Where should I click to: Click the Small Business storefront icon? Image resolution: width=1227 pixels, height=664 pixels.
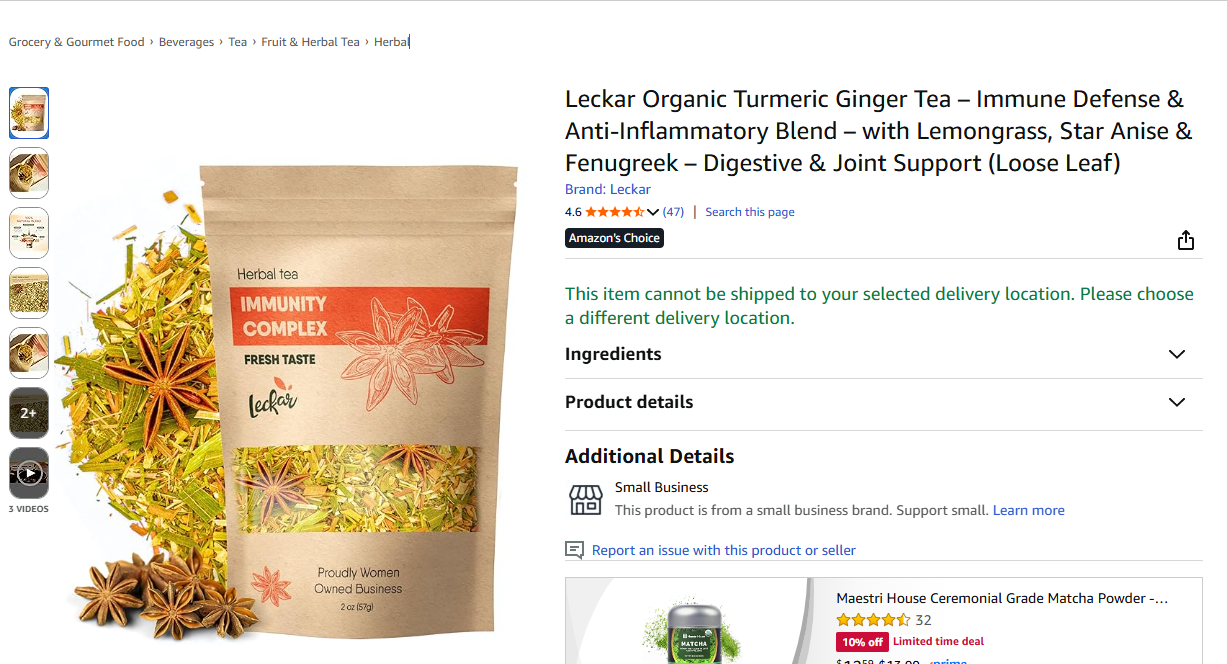[x=586, y=499]
